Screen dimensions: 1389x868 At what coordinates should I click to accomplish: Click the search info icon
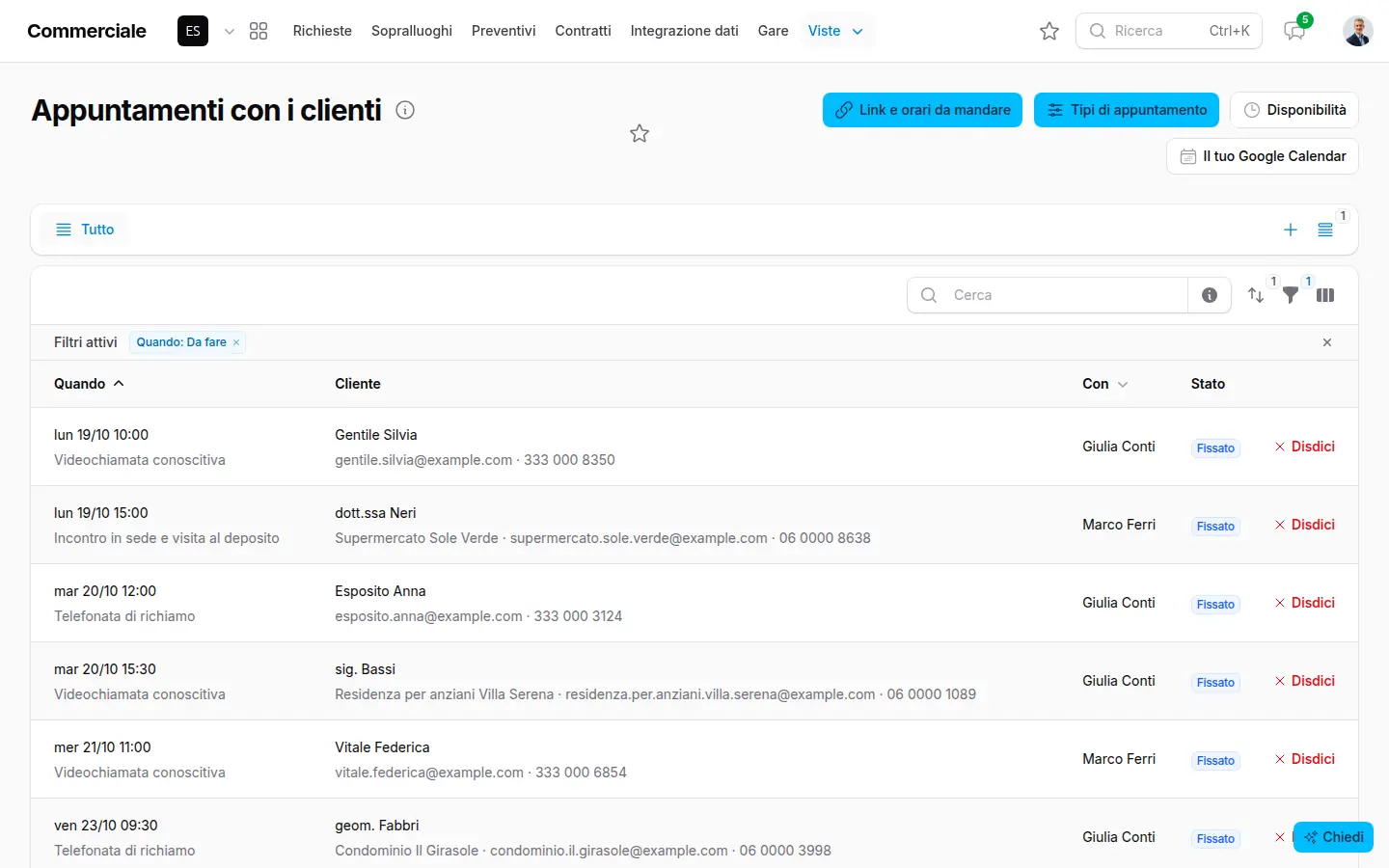(x=1210, y=295)
